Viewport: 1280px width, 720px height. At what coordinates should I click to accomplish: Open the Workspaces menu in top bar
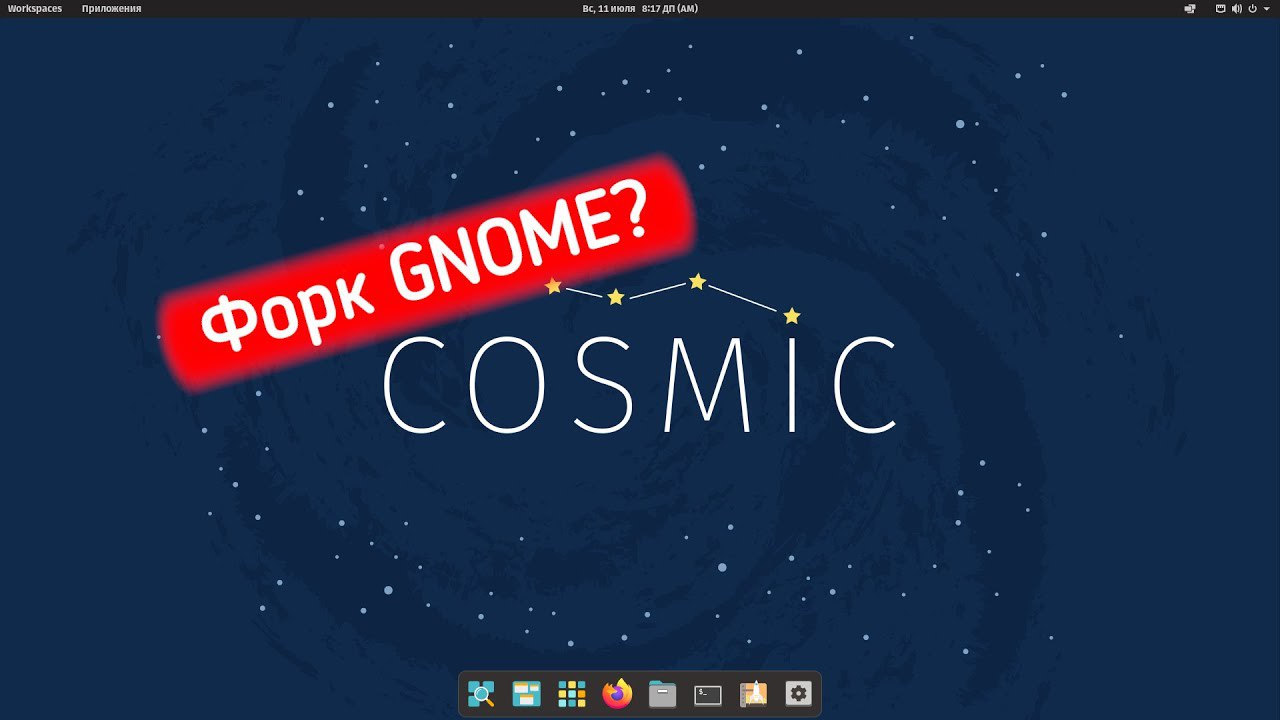35,9
